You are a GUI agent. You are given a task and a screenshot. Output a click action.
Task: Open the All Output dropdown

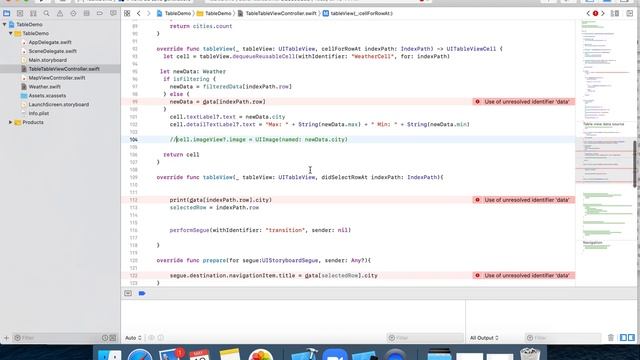pyautogui.click(x=484, y=338)
